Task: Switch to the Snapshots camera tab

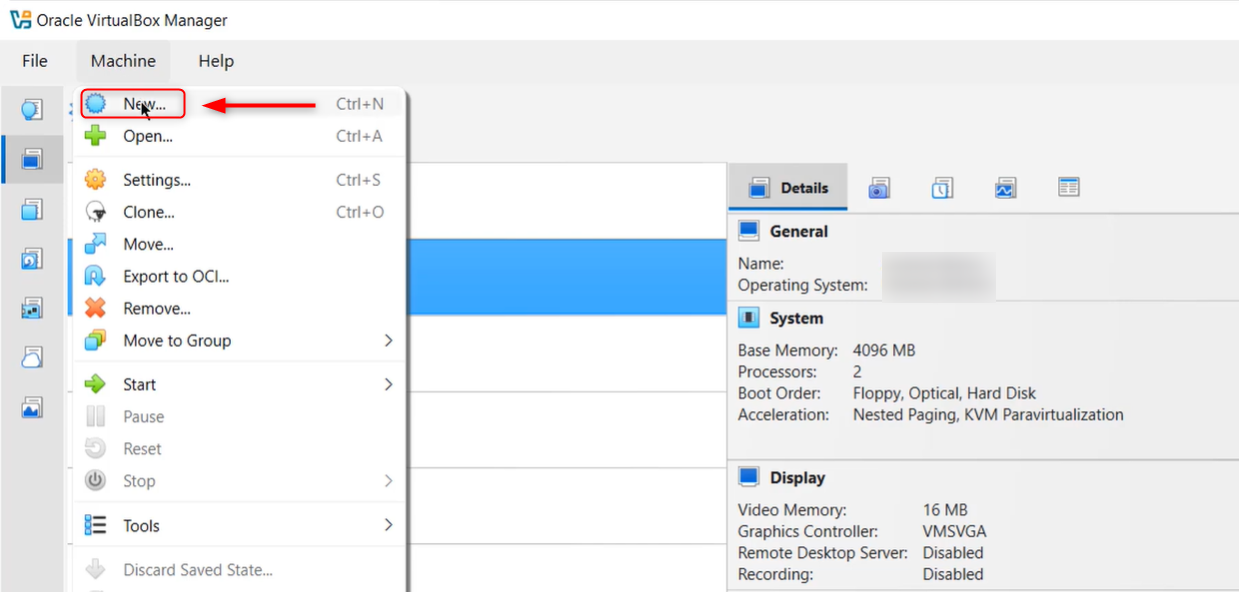Action: tap(879, 188)
